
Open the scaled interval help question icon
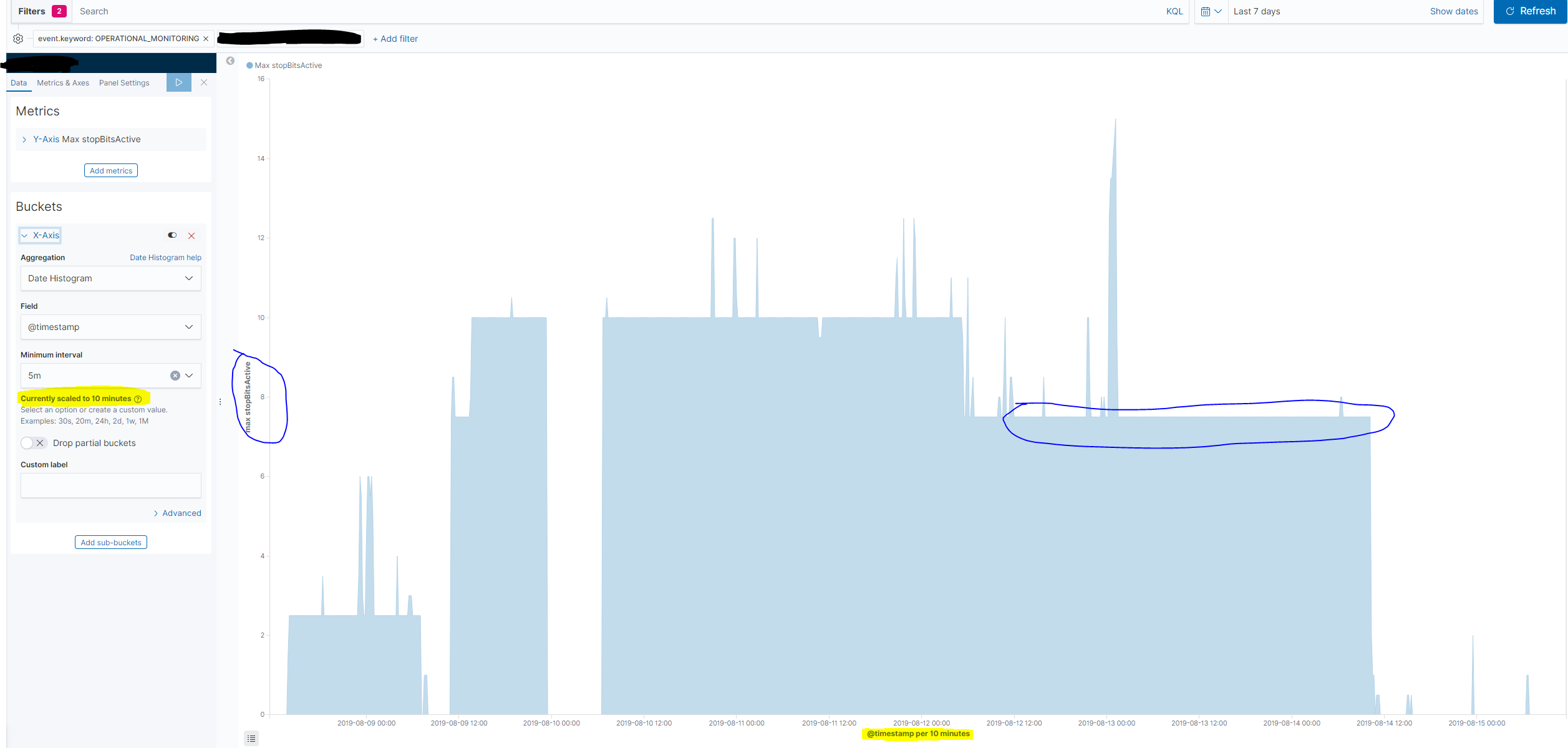(x=138, y=399)
